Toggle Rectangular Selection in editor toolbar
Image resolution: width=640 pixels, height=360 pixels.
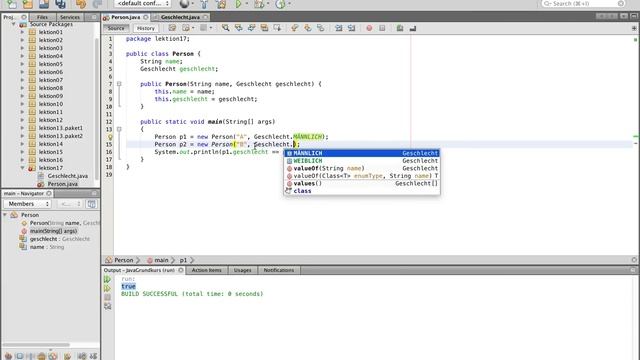click(x=278, y=28)
